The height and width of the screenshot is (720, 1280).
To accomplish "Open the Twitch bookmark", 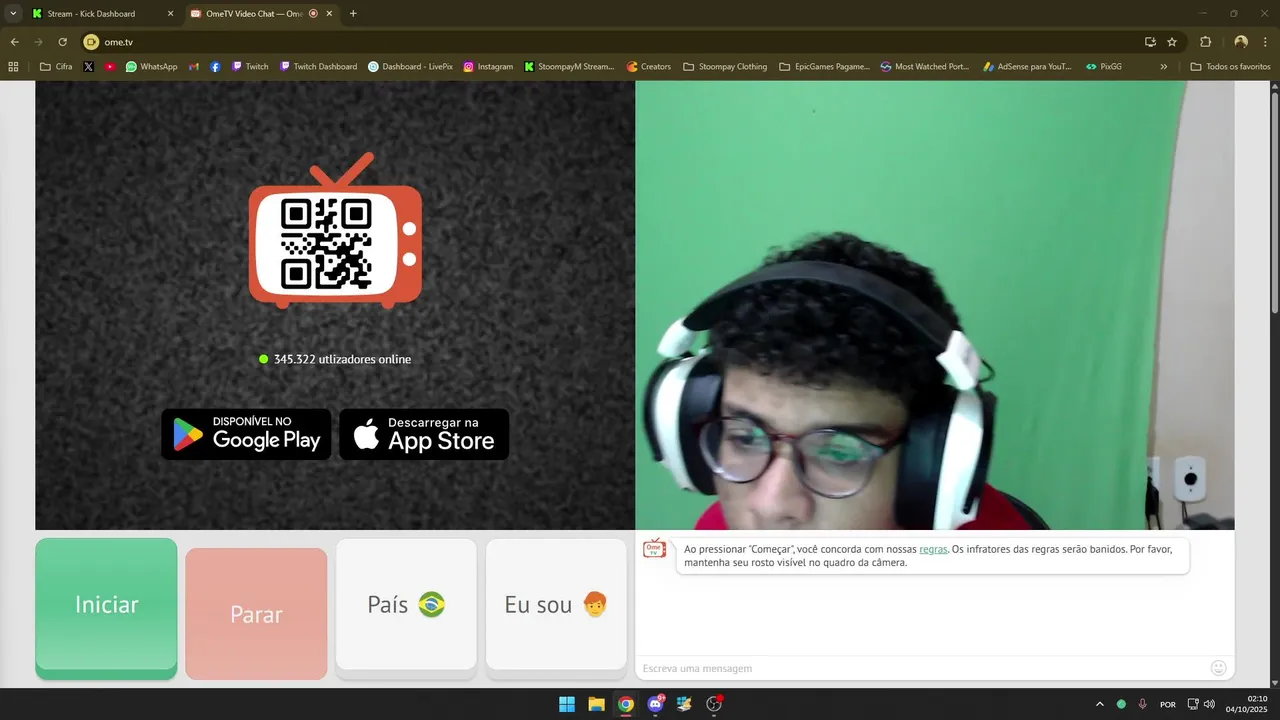I will (250, 67).
